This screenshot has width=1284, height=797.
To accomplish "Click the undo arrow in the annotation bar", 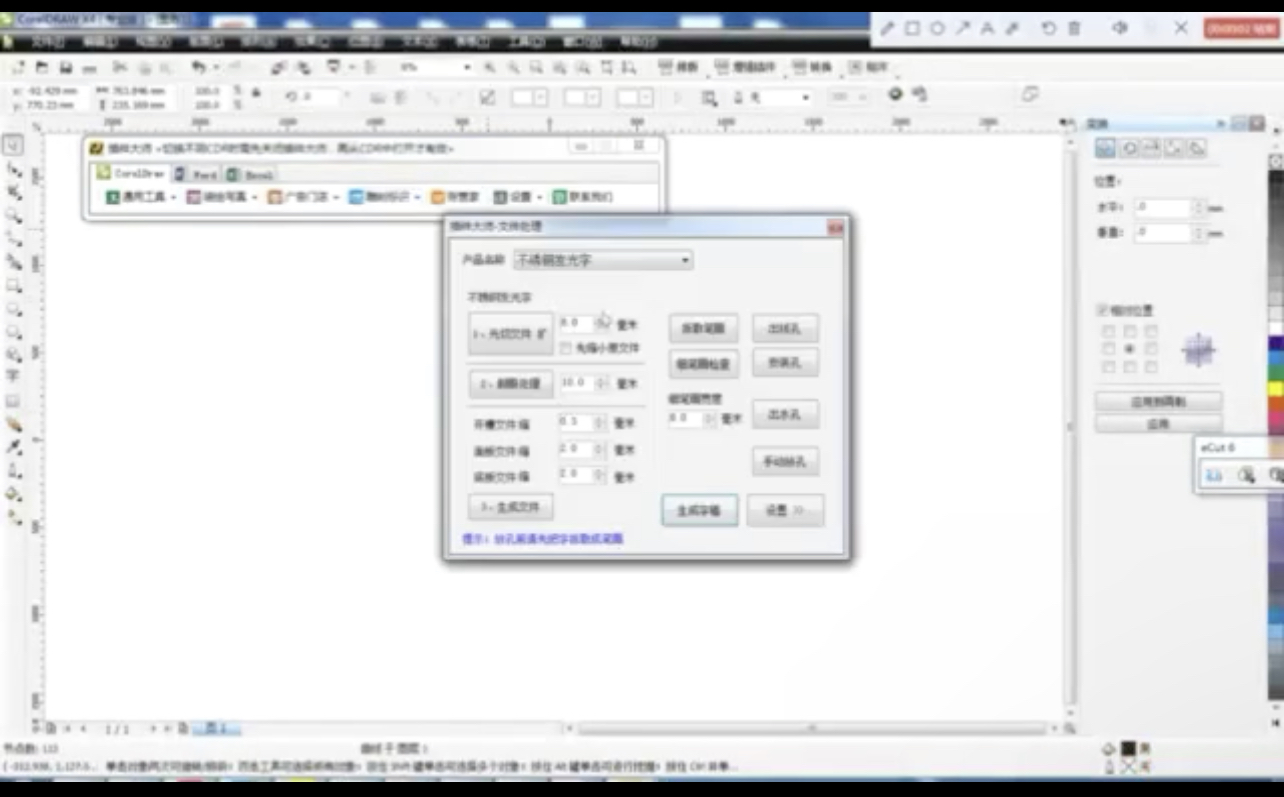I will 1048,28.
